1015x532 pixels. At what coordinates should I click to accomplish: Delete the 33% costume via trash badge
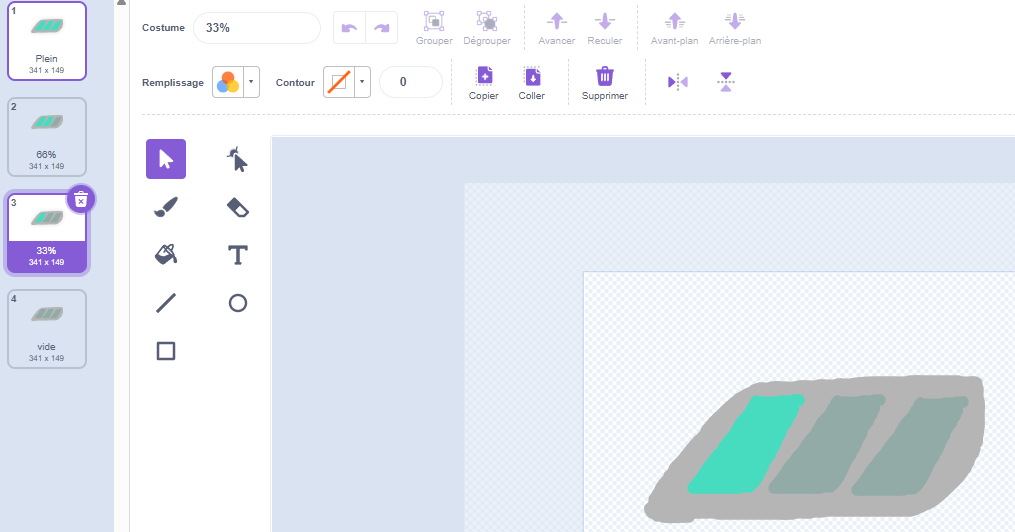point(81,201)
